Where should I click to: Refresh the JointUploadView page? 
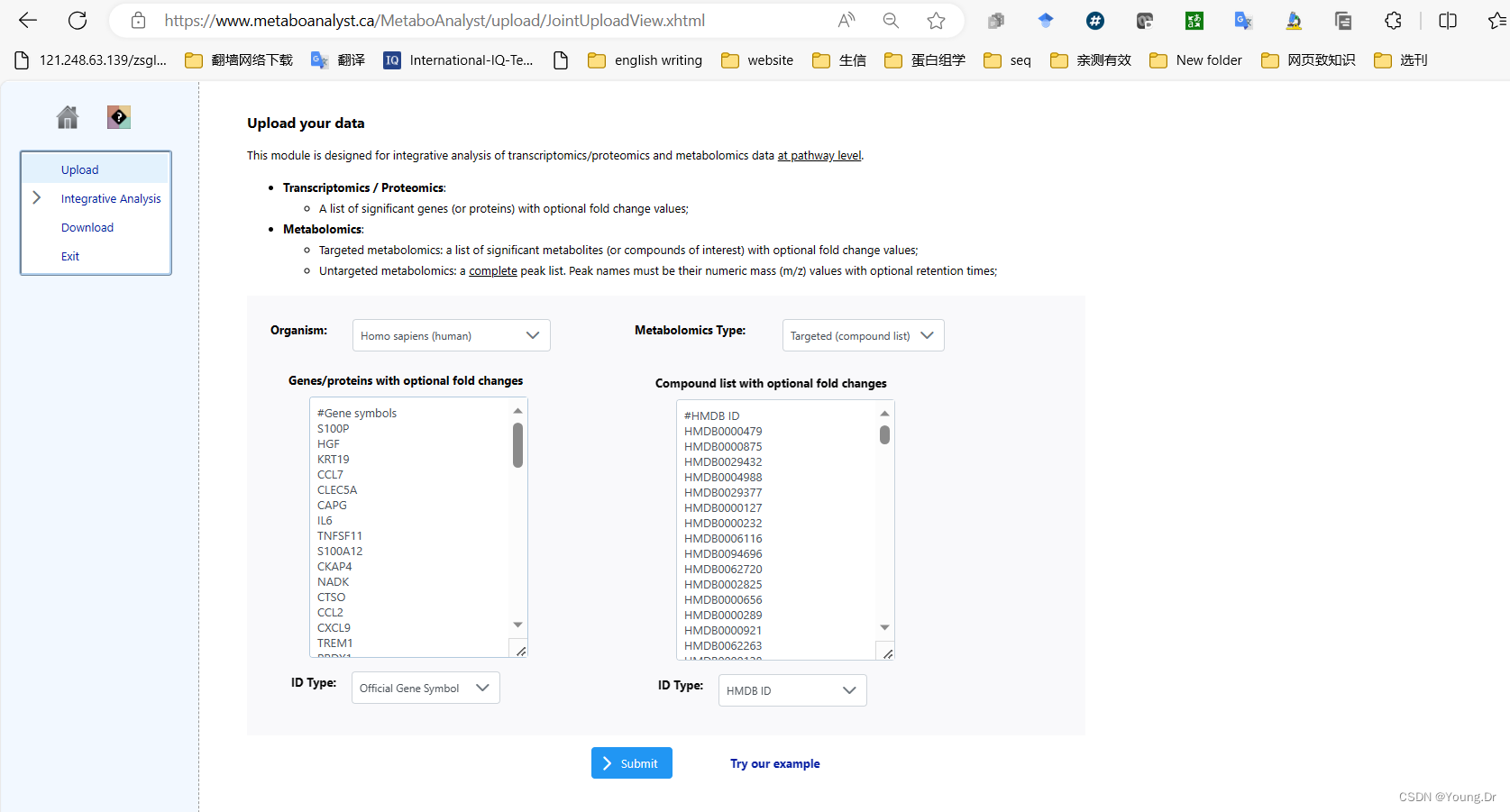click(78, 19)
